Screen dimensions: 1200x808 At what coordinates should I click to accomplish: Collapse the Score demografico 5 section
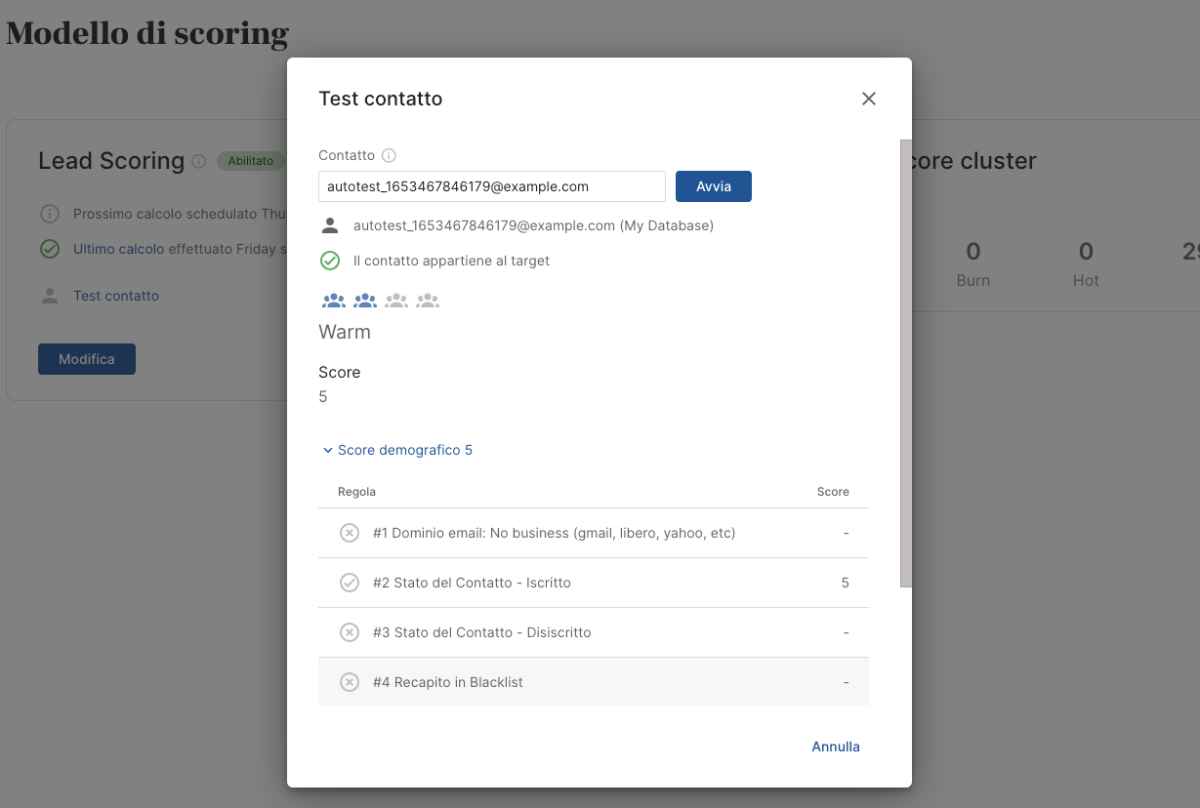pyautogui.click(x=397, y=451)
